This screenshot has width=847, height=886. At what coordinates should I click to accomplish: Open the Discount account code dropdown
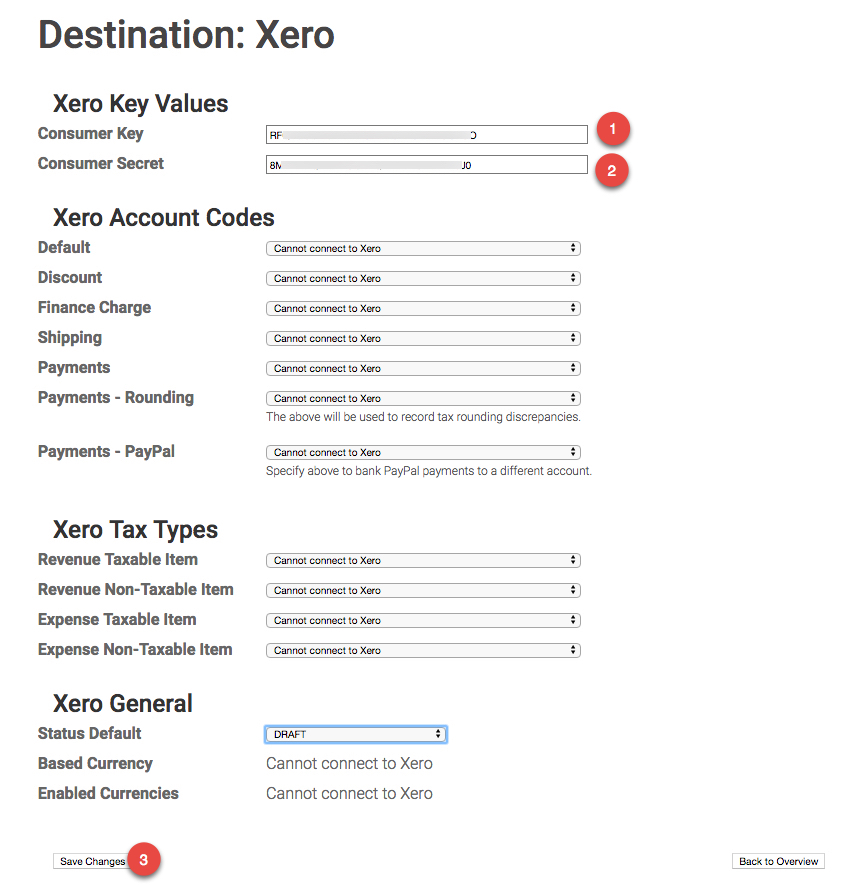423,278
